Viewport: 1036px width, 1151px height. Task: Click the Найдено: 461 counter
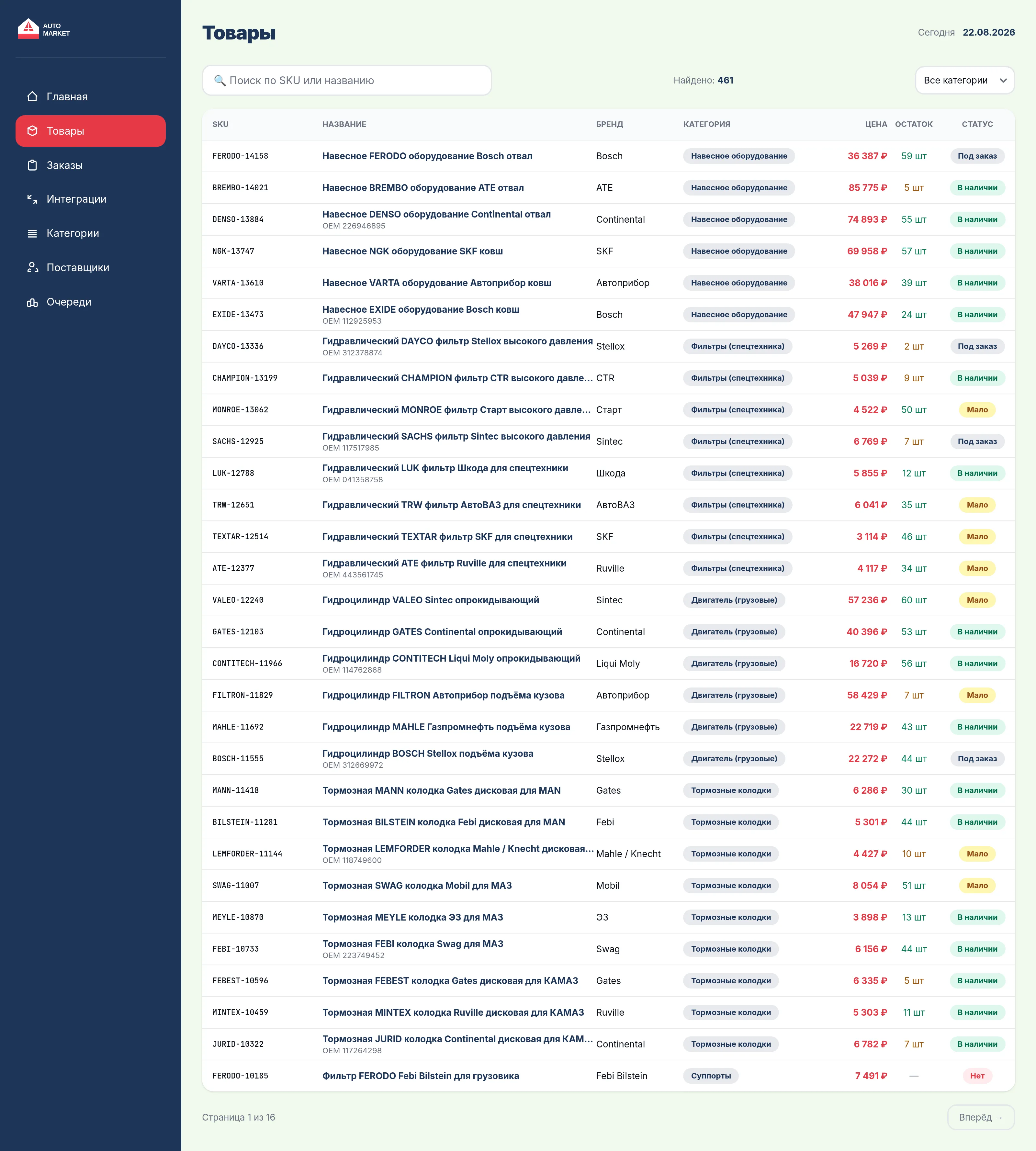coord(703,80)
